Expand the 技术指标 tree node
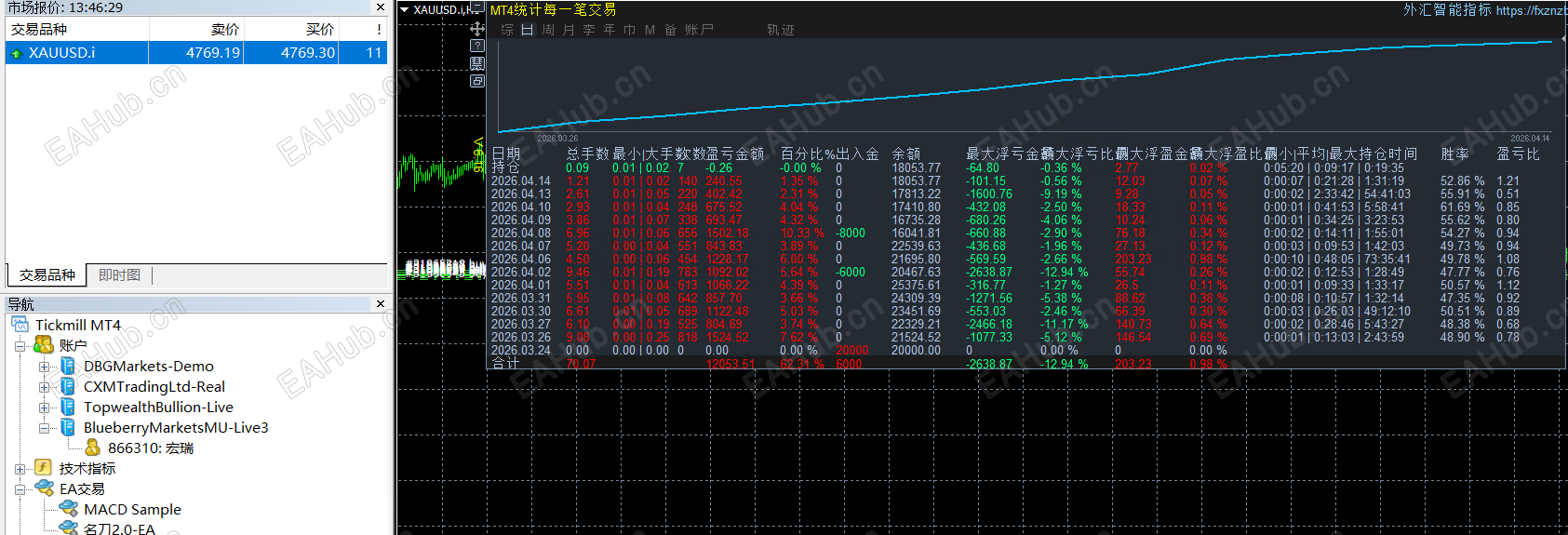The width and height of the screenshot is (1568, 535). click(x=20, y=469)
